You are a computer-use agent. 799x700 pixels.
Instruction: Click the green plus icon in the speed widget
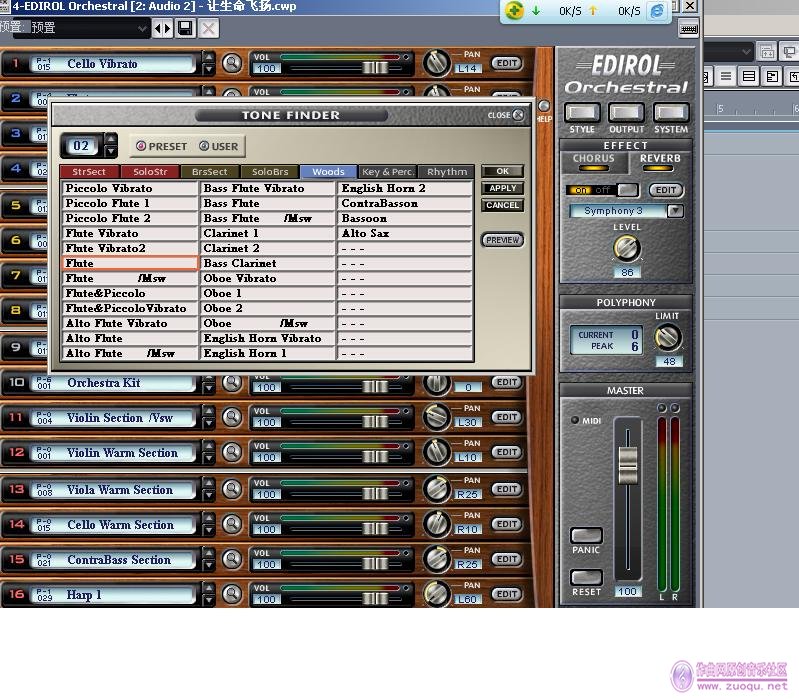click(514, 11)
